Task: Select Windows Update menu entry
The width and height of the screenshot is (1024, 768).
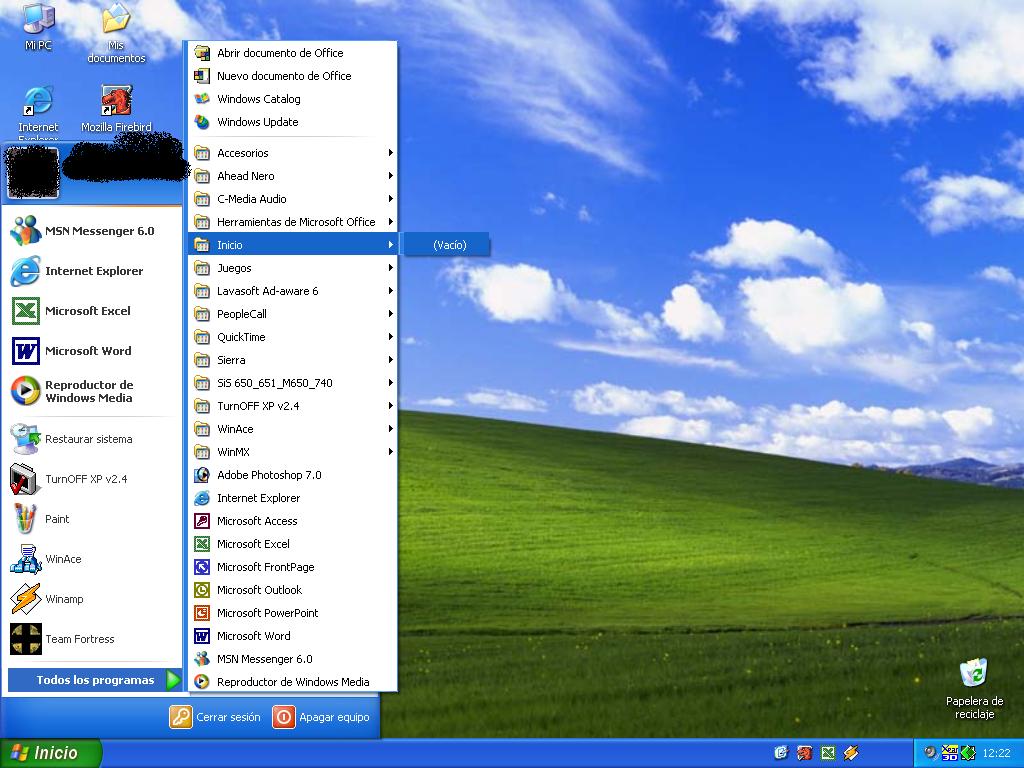Action: pyautogui.click(x=257, y=122)
